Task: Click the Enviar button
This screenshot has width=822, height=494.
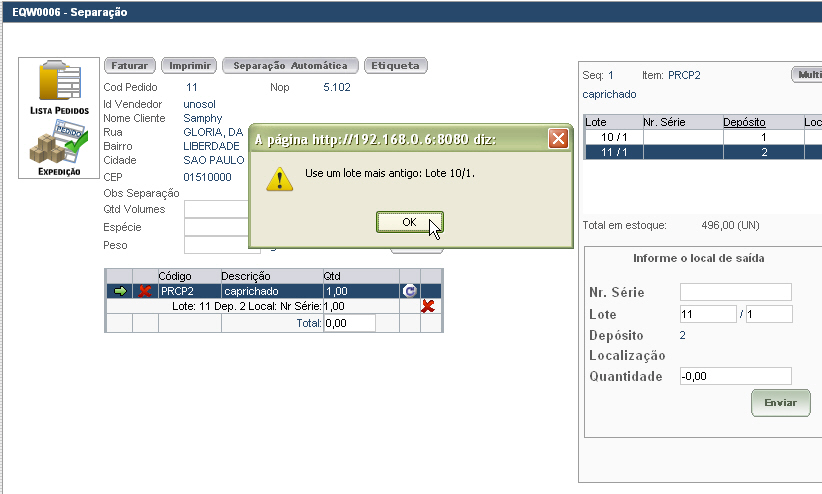Action: point(781,403)
